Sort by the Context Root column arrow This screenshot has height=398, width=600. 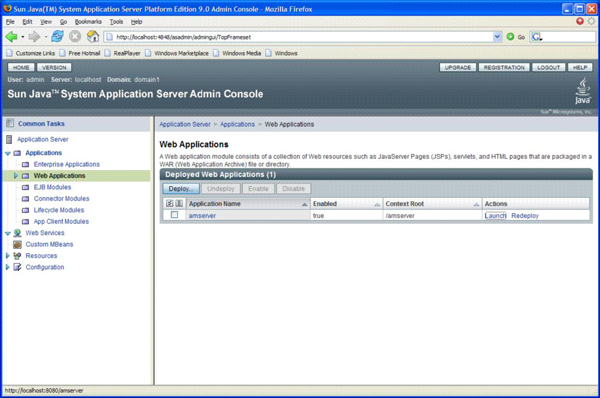pos(476,204)
